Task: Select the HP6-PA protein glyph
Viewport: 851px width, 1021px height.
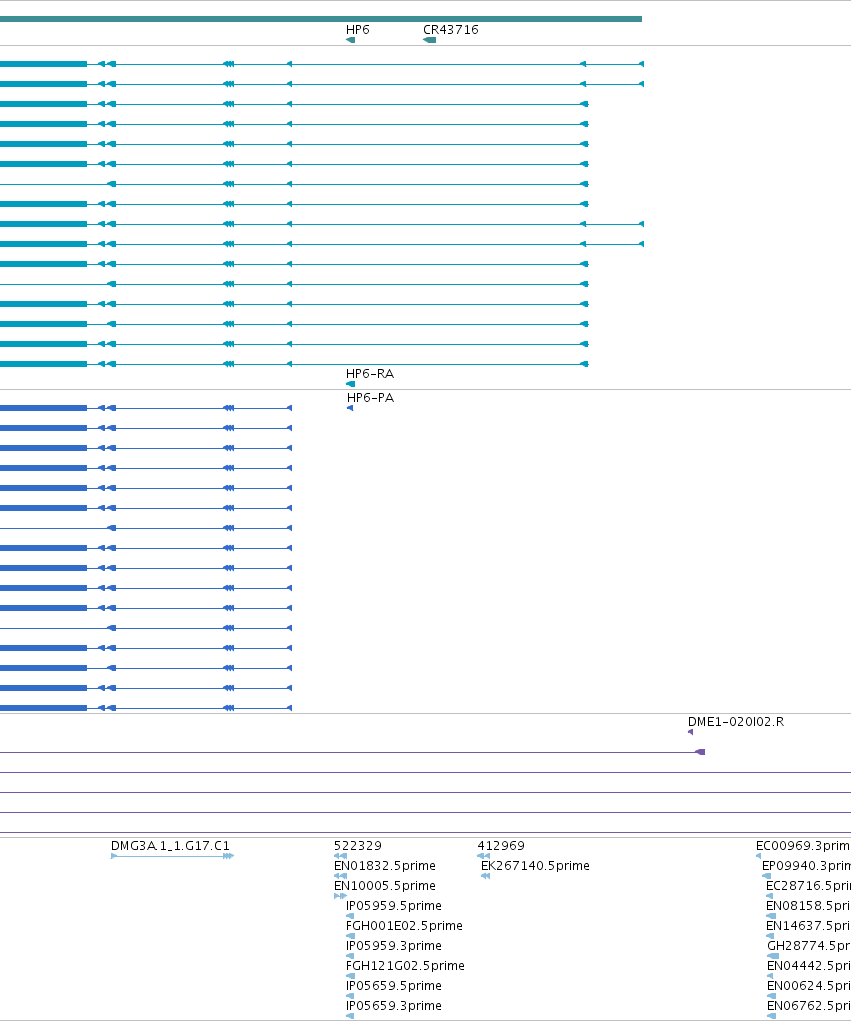Action: 350,408
